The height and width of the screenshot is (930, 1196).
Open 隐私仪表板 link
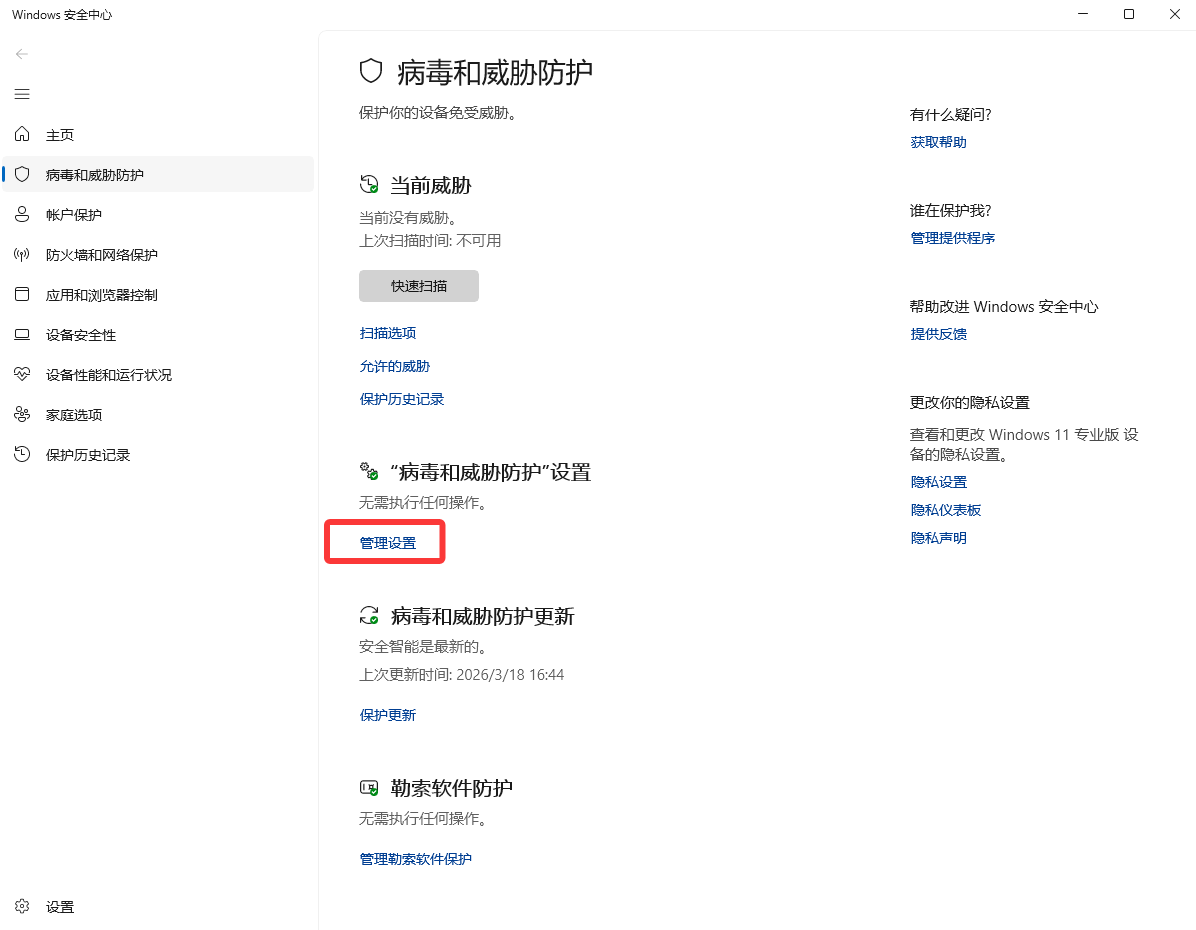click(x=946, y=510)
